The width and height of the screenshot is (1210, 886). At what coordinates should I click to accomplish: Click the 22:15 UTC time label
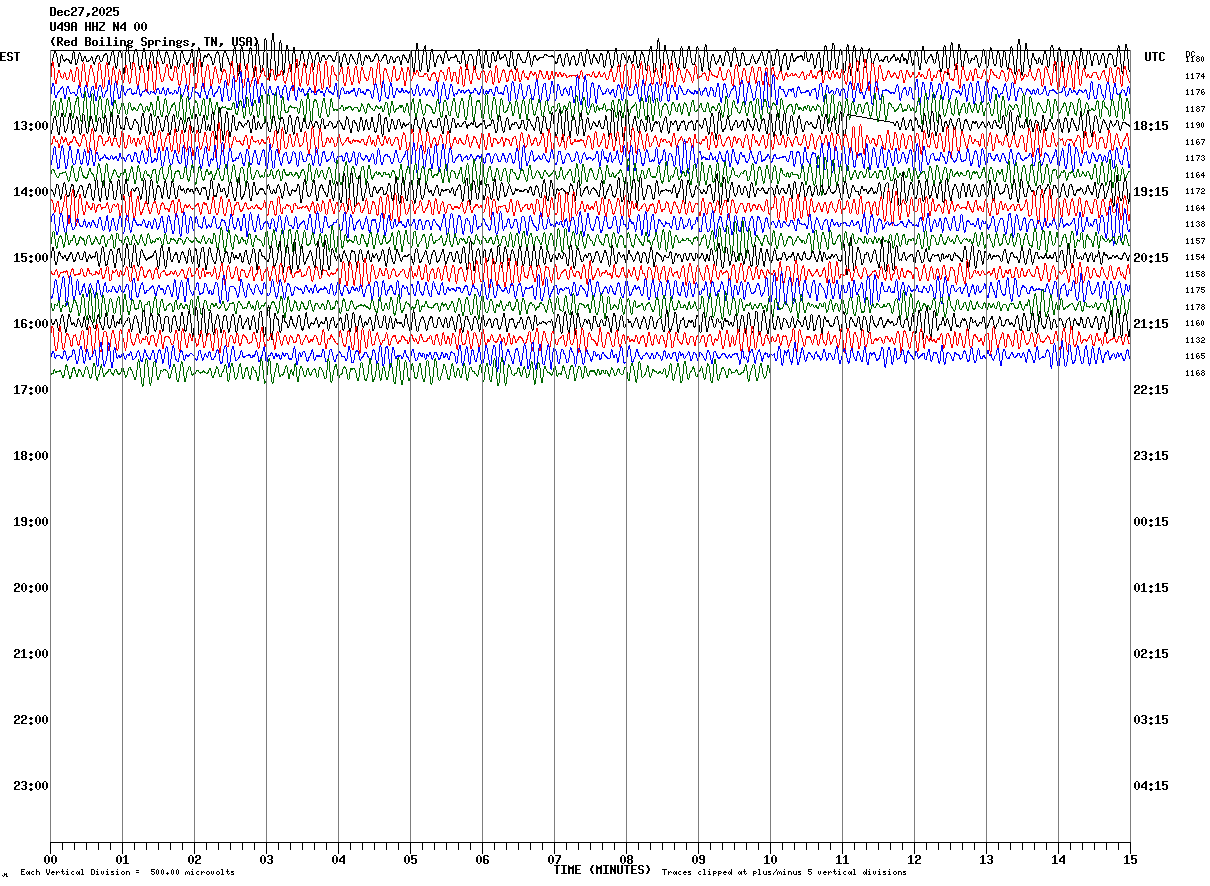tap(1151, 390)
